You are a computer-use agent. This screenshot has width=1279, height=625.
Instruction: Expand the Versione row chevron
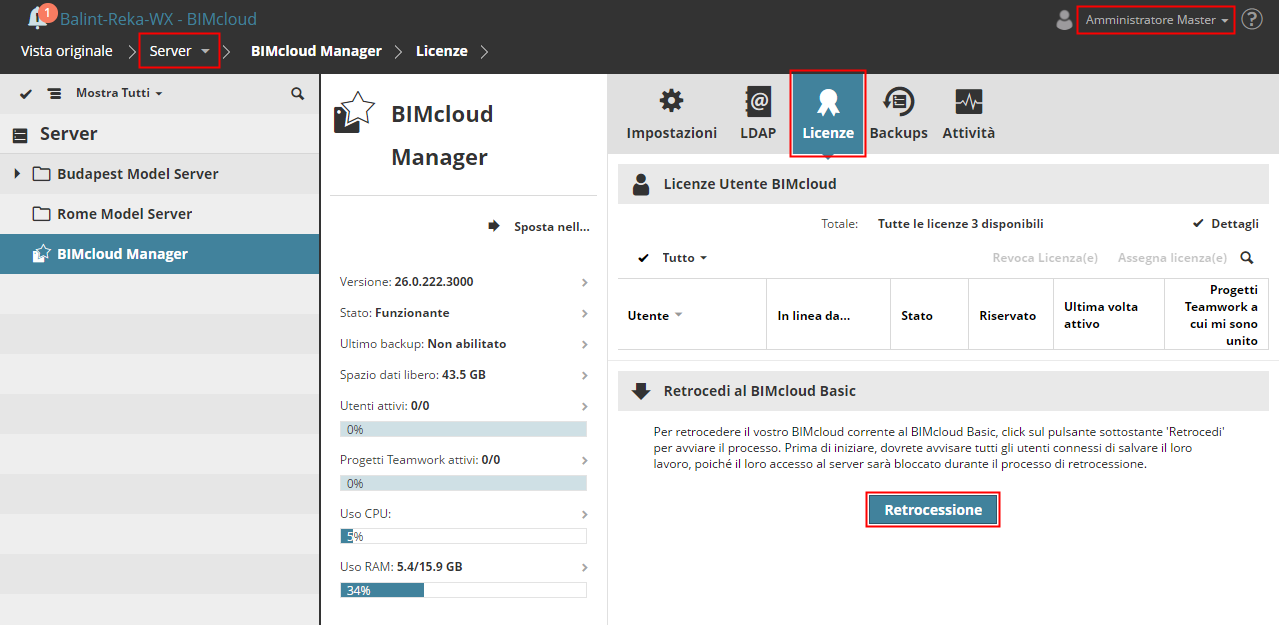coord(584,283)
